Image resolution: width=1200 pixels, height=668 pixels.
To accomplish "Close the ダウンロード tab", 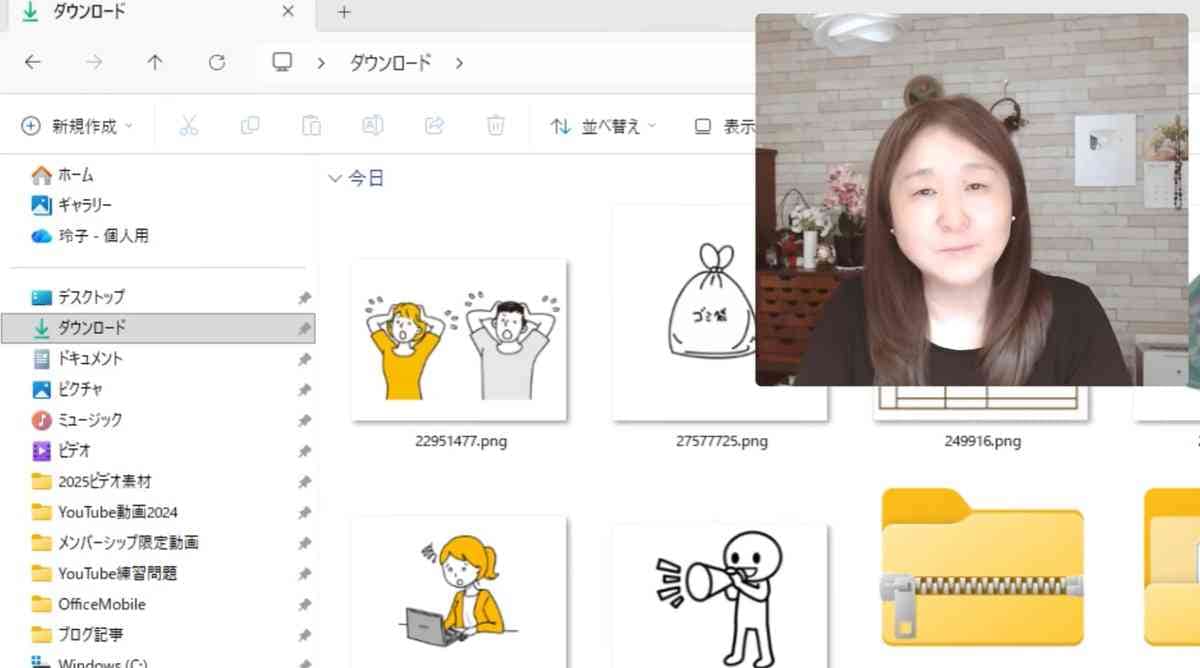I will click(288, 12).
